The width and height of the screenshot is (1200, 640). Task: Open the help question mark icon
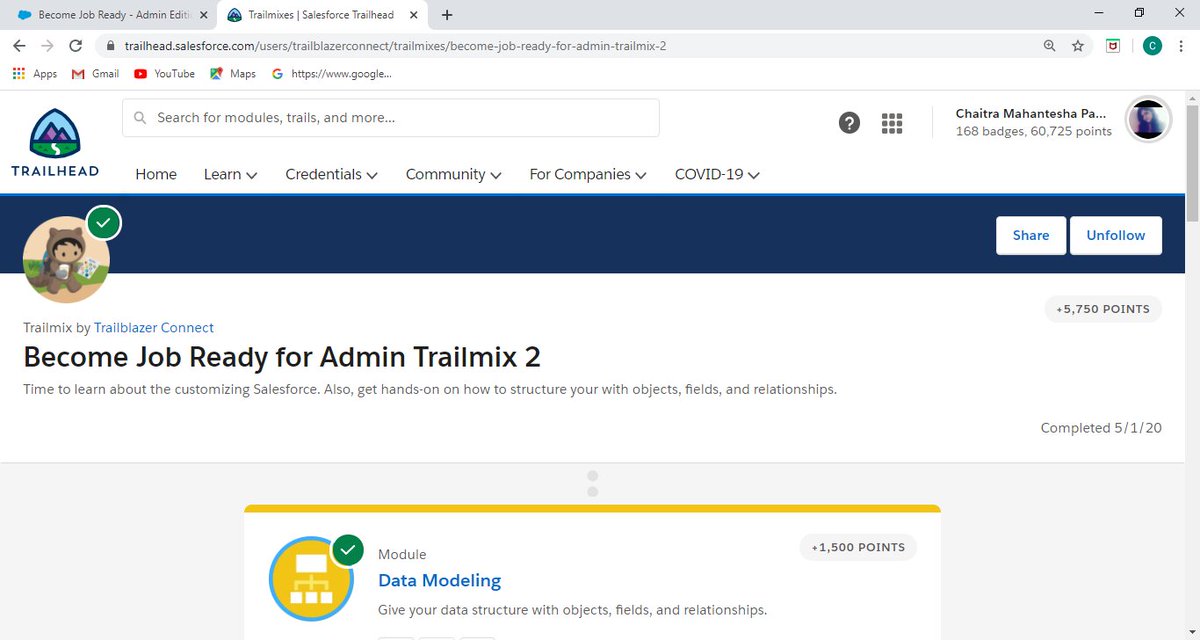pyautogui.click(x=849, y=123)
